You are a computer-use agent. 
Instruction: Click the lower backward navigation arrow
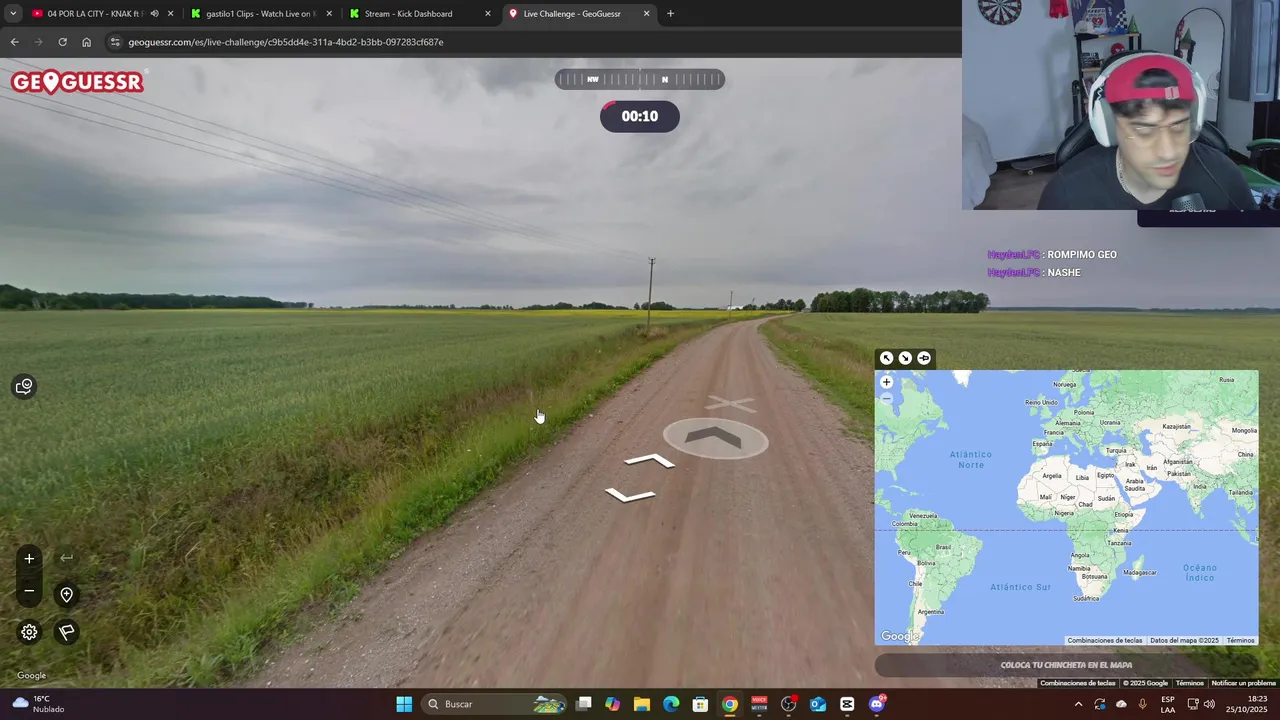(630, 494)
